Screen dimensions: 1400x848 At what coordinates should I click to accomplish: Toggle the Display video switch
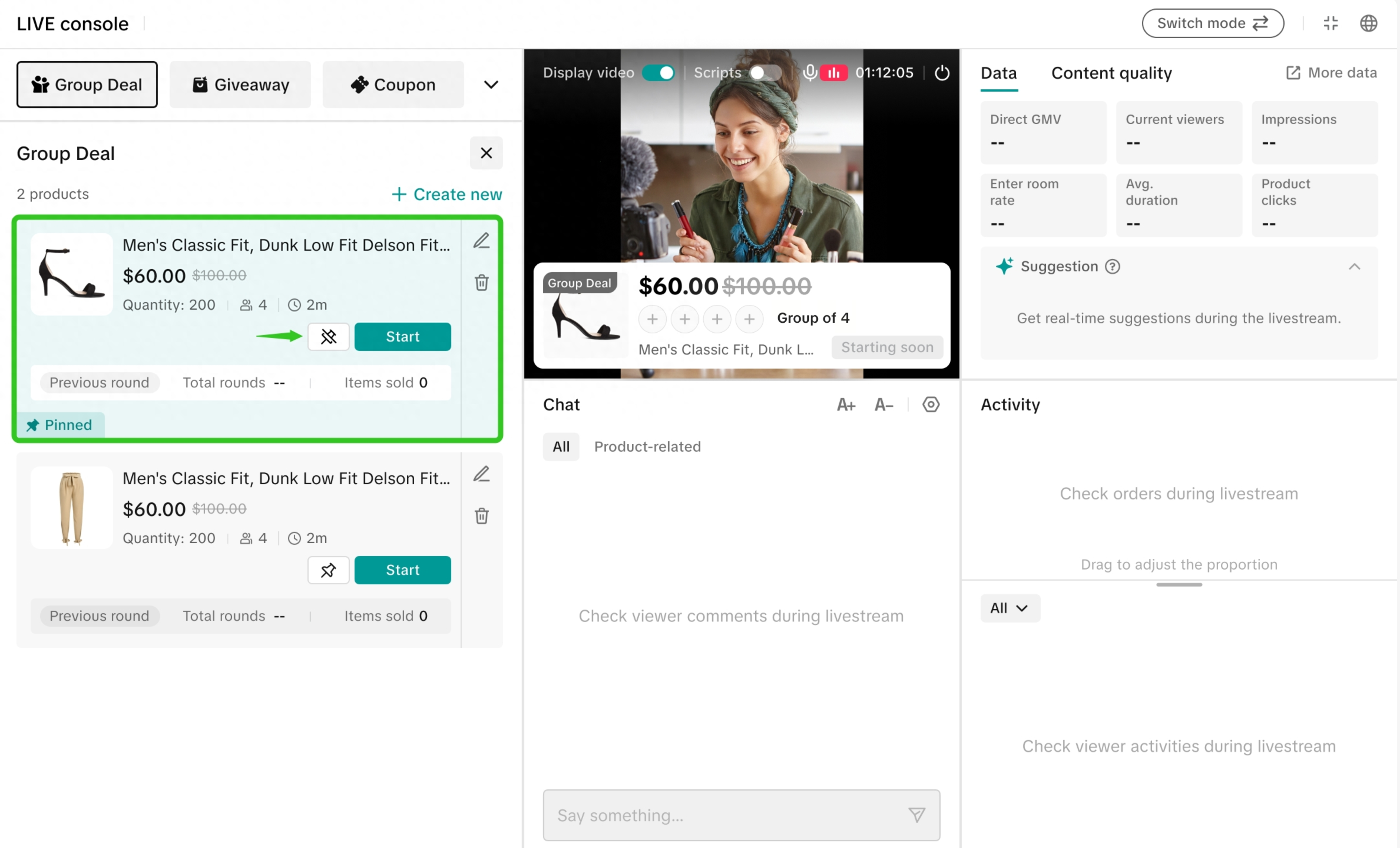pyautogui.click(x=658, y=73)
